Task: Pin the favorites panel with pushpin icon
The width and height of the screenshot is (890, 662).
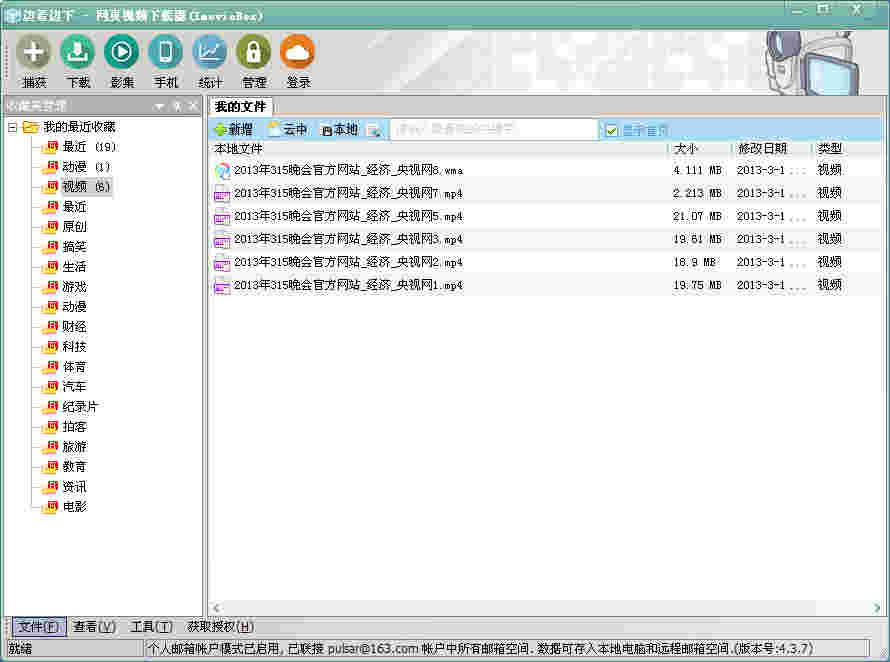Action: click(176, 106)
